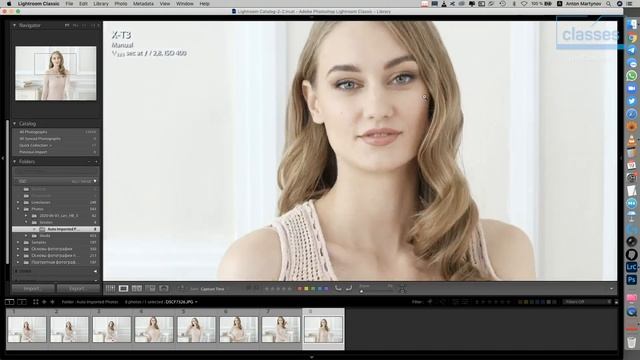
Task: Select Loupe view icon in toolbar
Action: click(123, 289)
